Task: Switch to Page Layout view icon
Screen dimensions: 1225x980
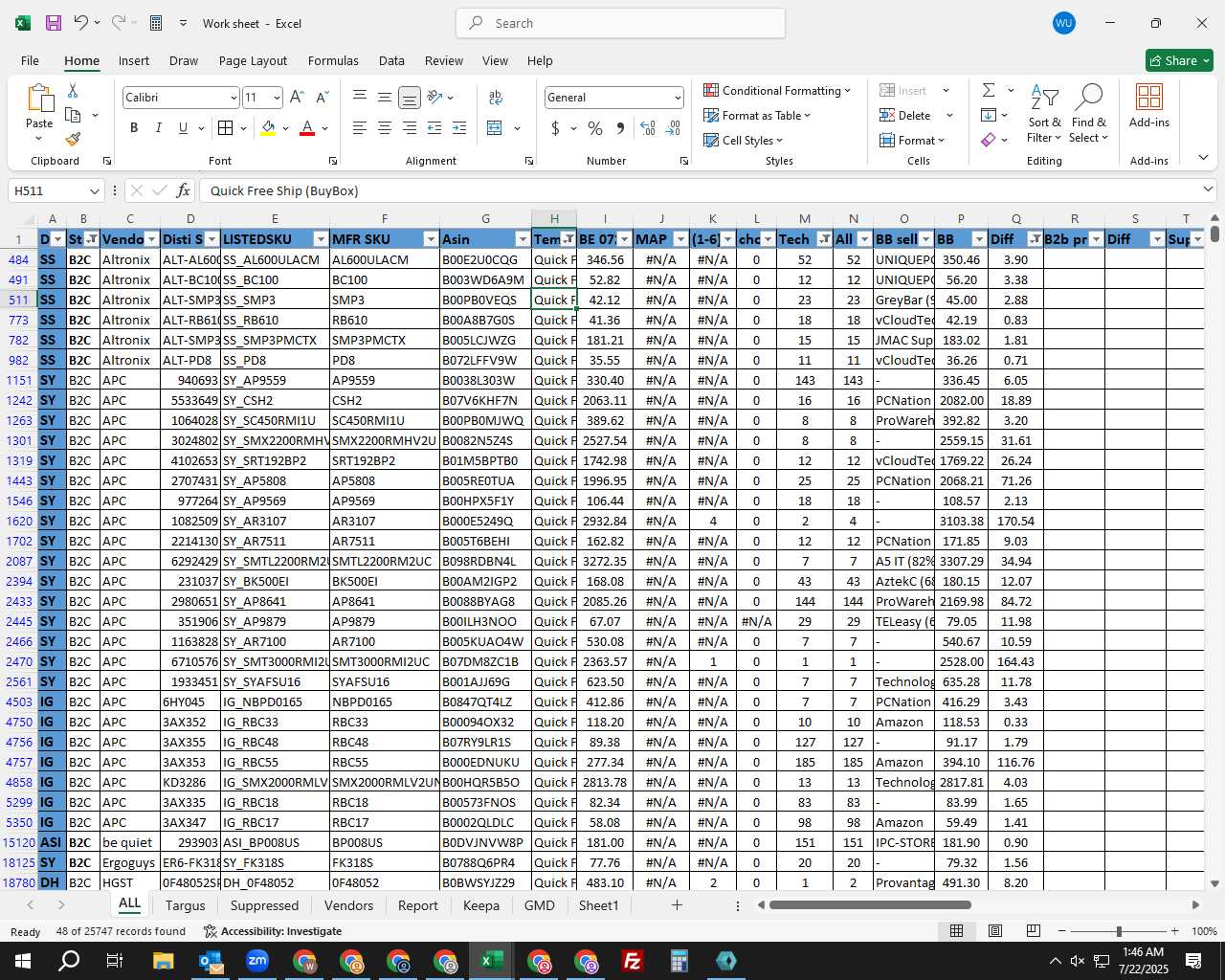Action: click(995, 931)
